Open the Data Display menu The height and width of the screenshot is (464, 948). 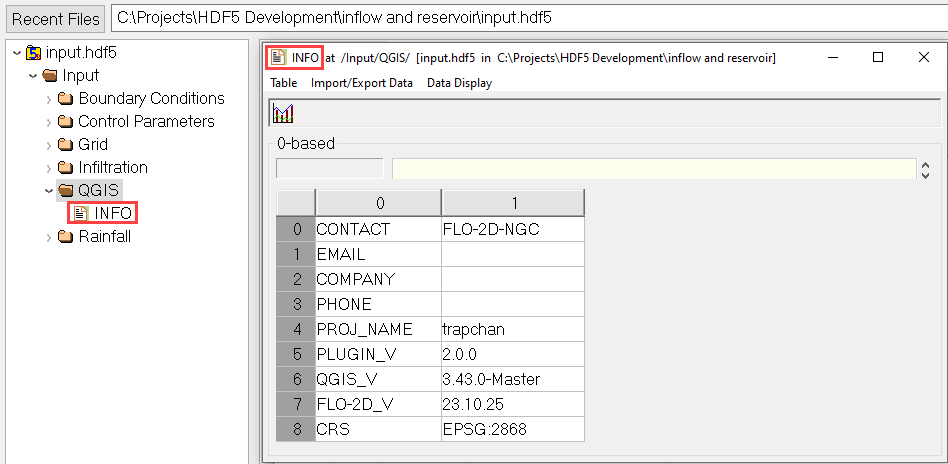tap(459, 83)
